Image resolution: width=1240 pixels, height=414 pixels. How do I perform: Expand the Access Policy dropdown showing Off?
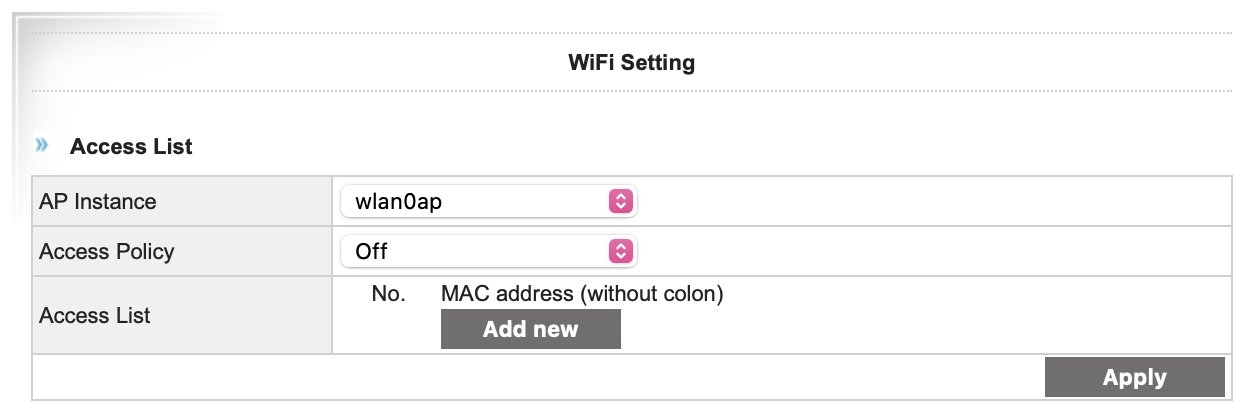point(488,251)
